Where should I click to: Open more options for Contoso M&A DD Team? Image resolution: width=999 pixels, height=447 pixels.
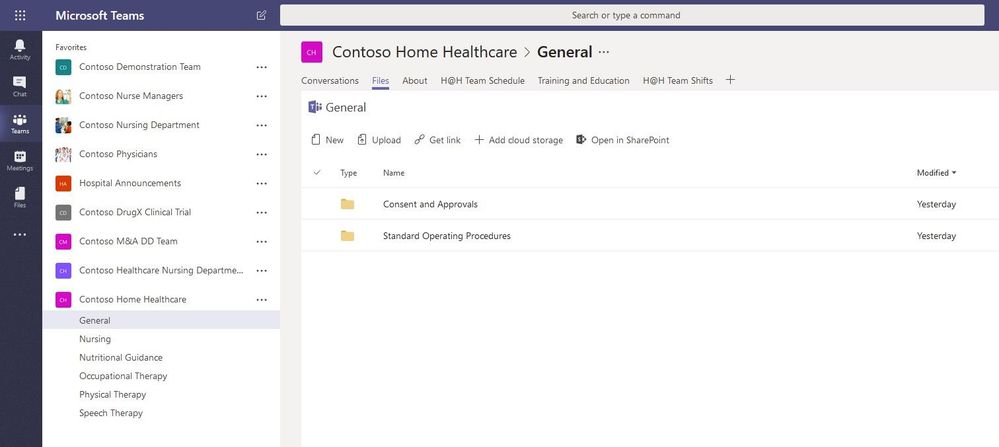(261, 241)
